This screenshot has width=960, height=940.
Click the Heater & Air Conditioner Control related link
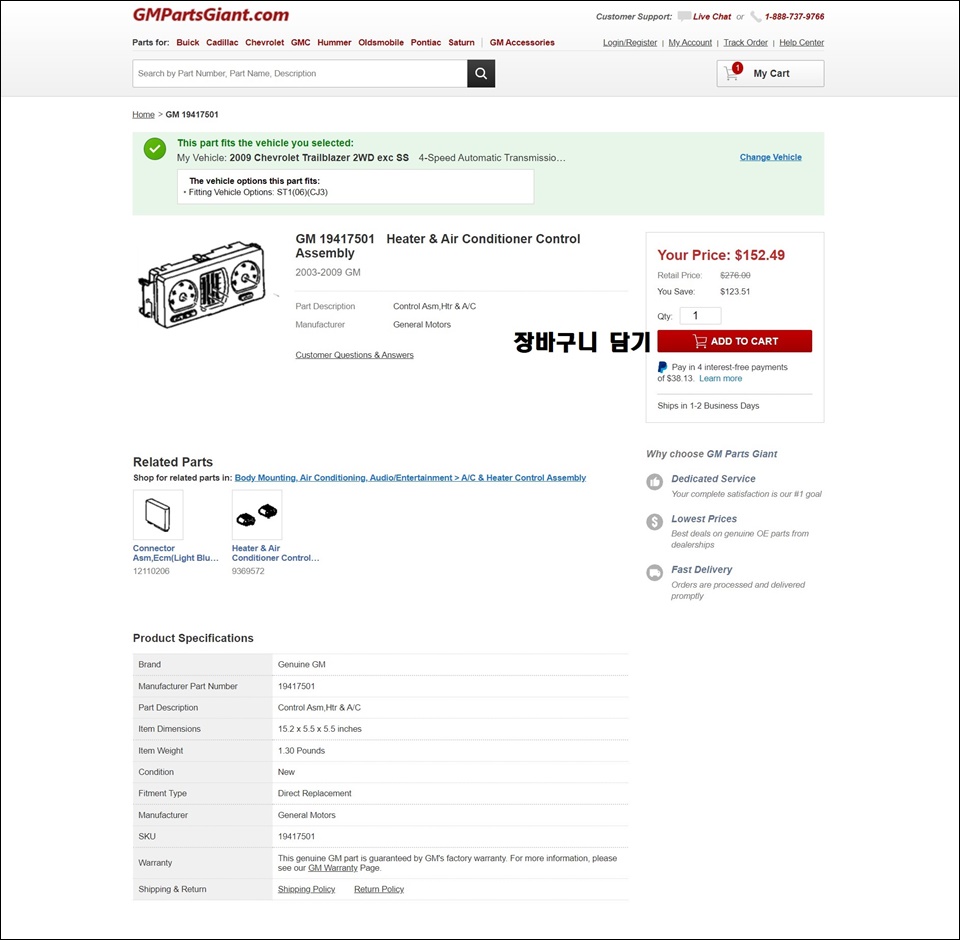pos(276,553)
